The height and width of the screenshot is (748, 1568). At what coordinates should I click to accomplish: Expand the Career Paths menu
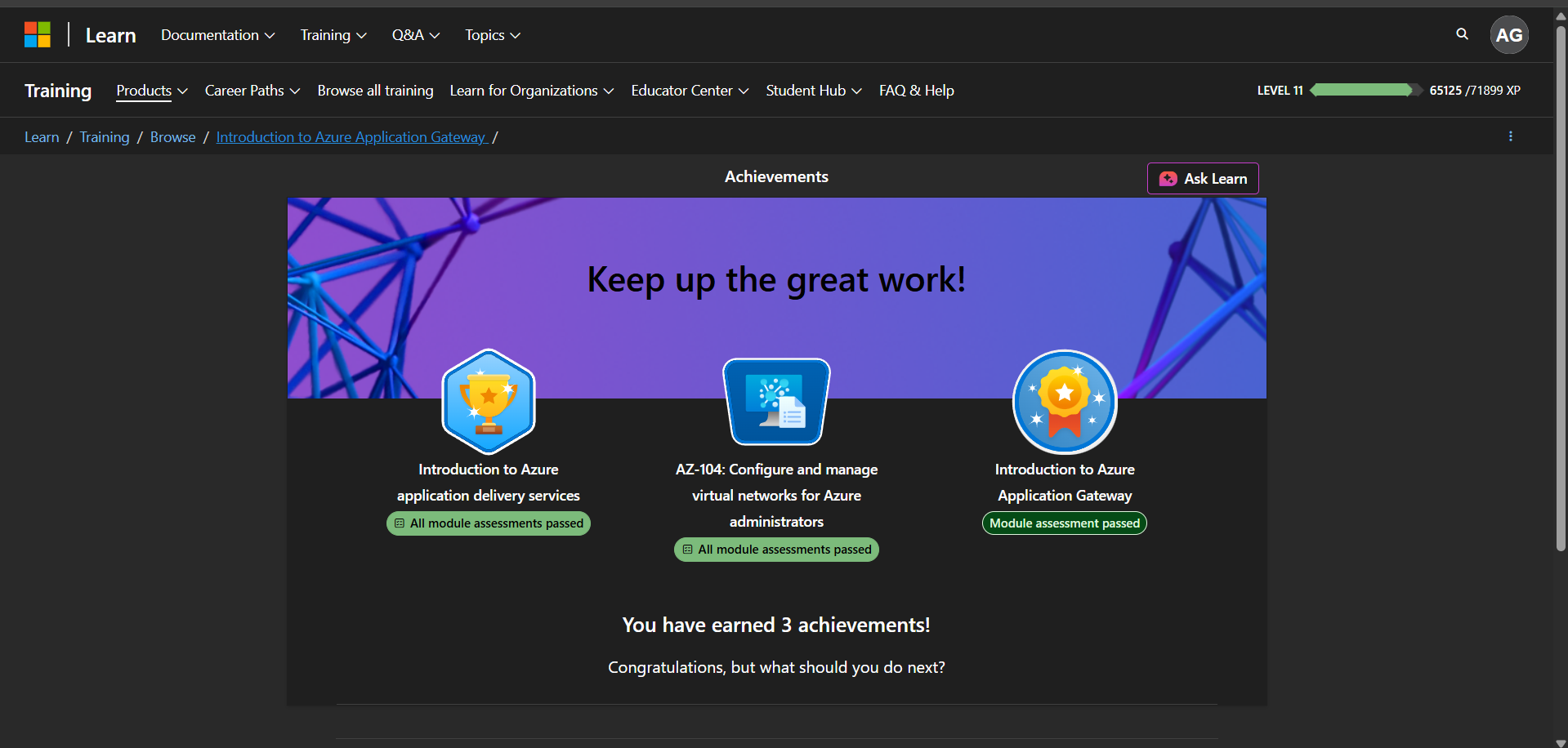252,91
